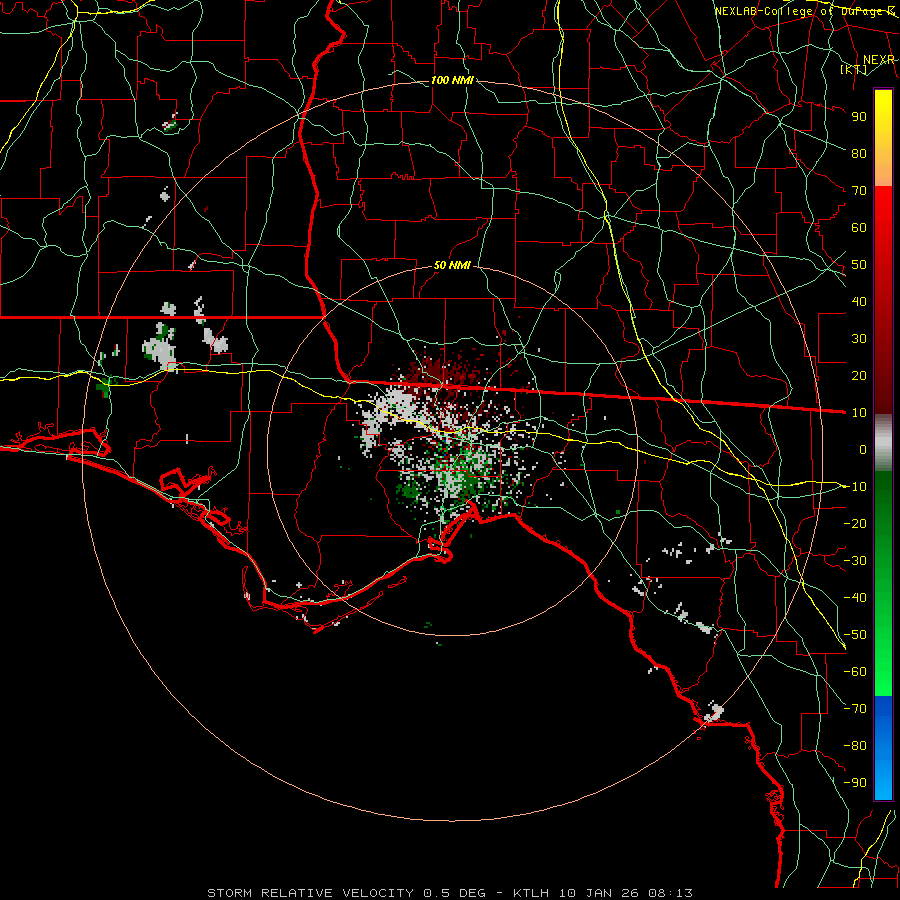Click the [KT] units label
Image resolution: width=900 pixels, height=900 pixels.
(854, 69)
